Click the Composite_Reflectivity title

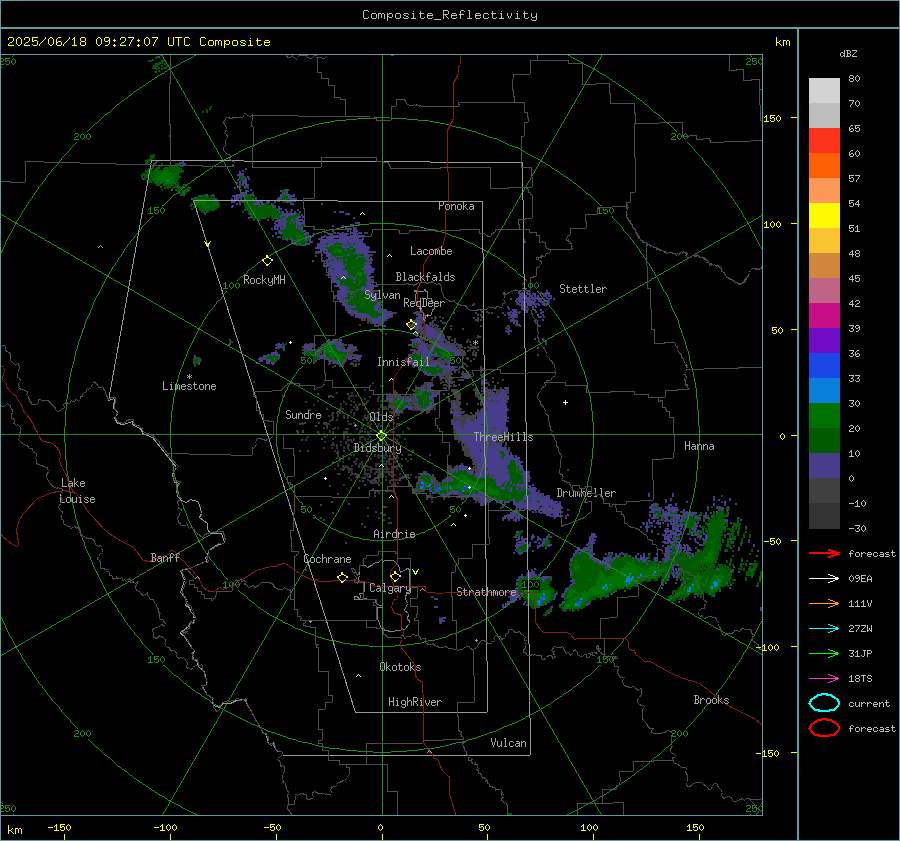(x=450, y=15)
